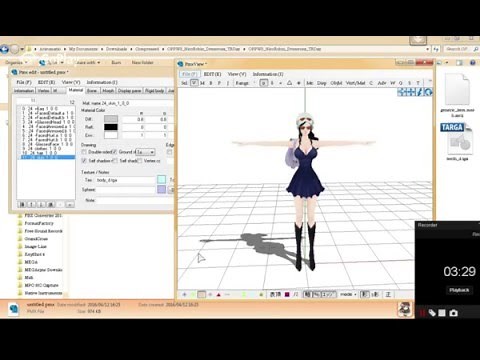Toggle the Ground shadow checkbox
This screenshot has width=480, height=360.
coord(114,152)
